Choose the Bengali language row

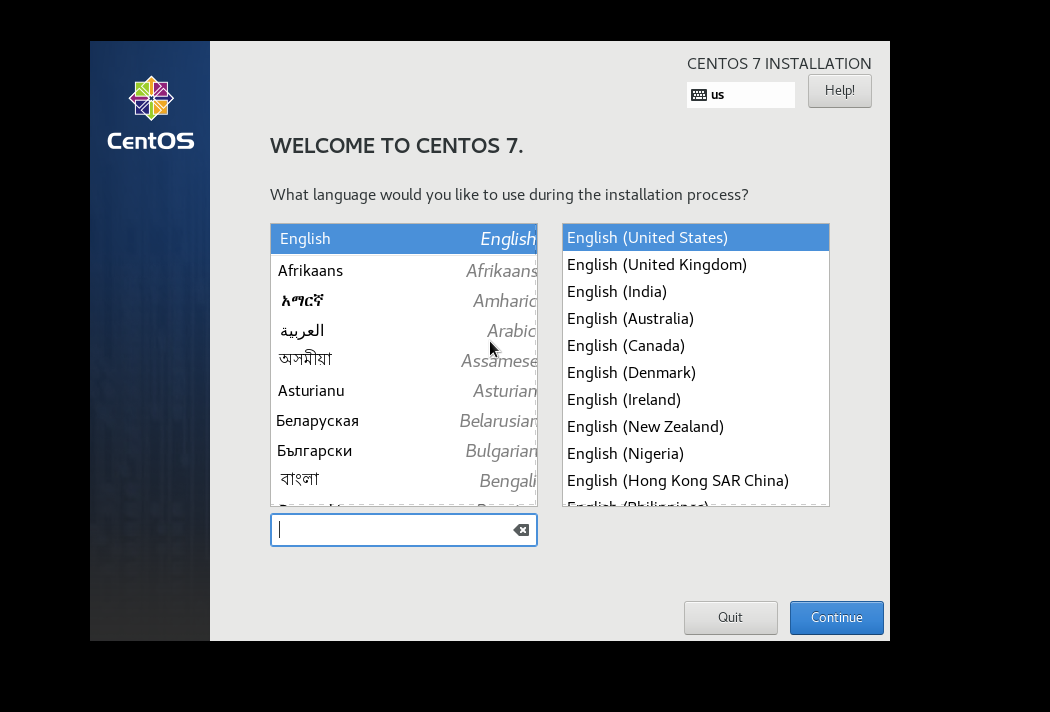[x=404, y=480]
